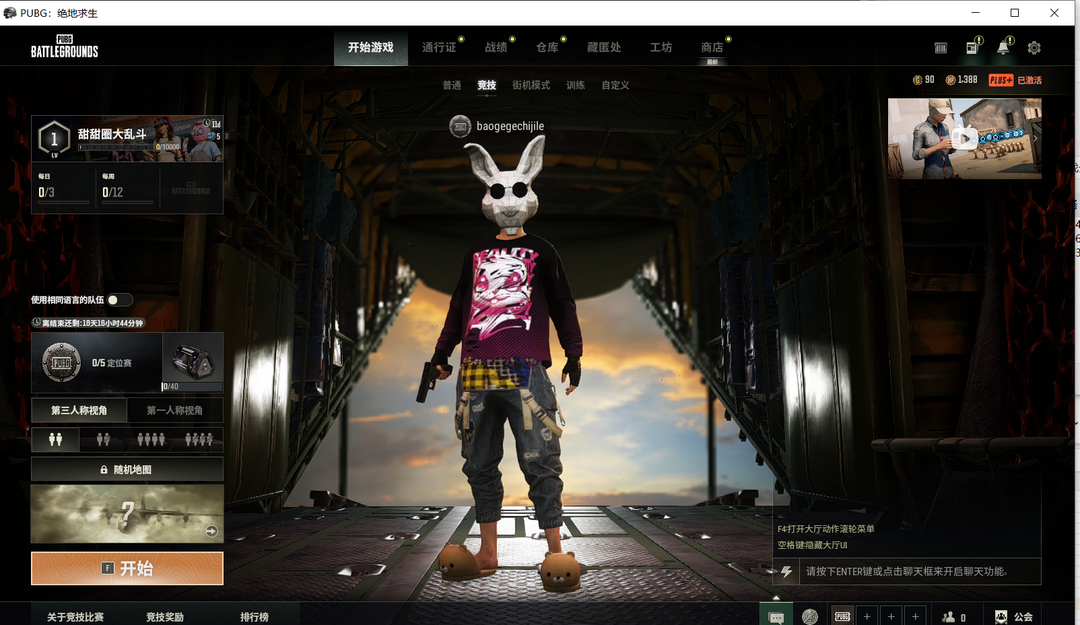This screenshot has width=1080, height=625.
Task: Open the chat bubble icon in bottom bar
Action: coord(776,617)
